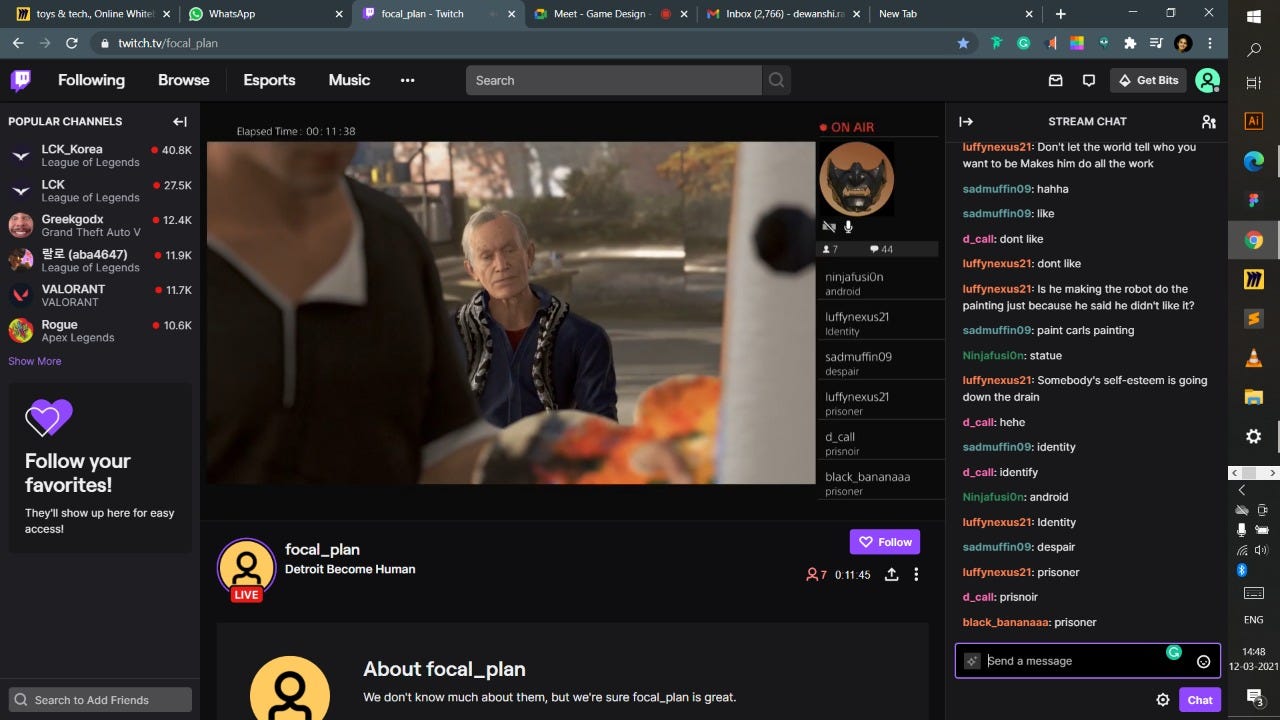The height and width of the screenshot is (720, 1280).
Task: Click the focal_plan channel name
Action: (322, 549)
